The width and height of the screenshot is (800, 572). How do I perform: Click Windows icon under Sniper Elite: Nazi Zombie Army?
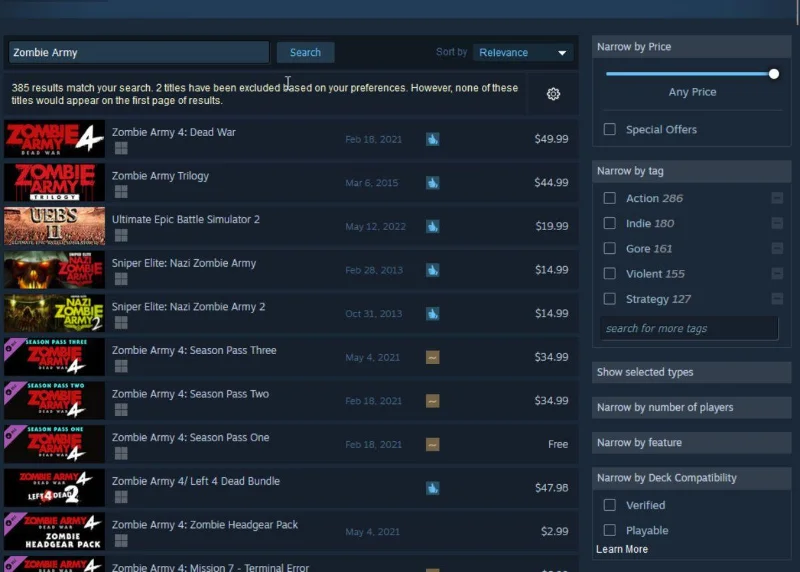coord(121,279)
